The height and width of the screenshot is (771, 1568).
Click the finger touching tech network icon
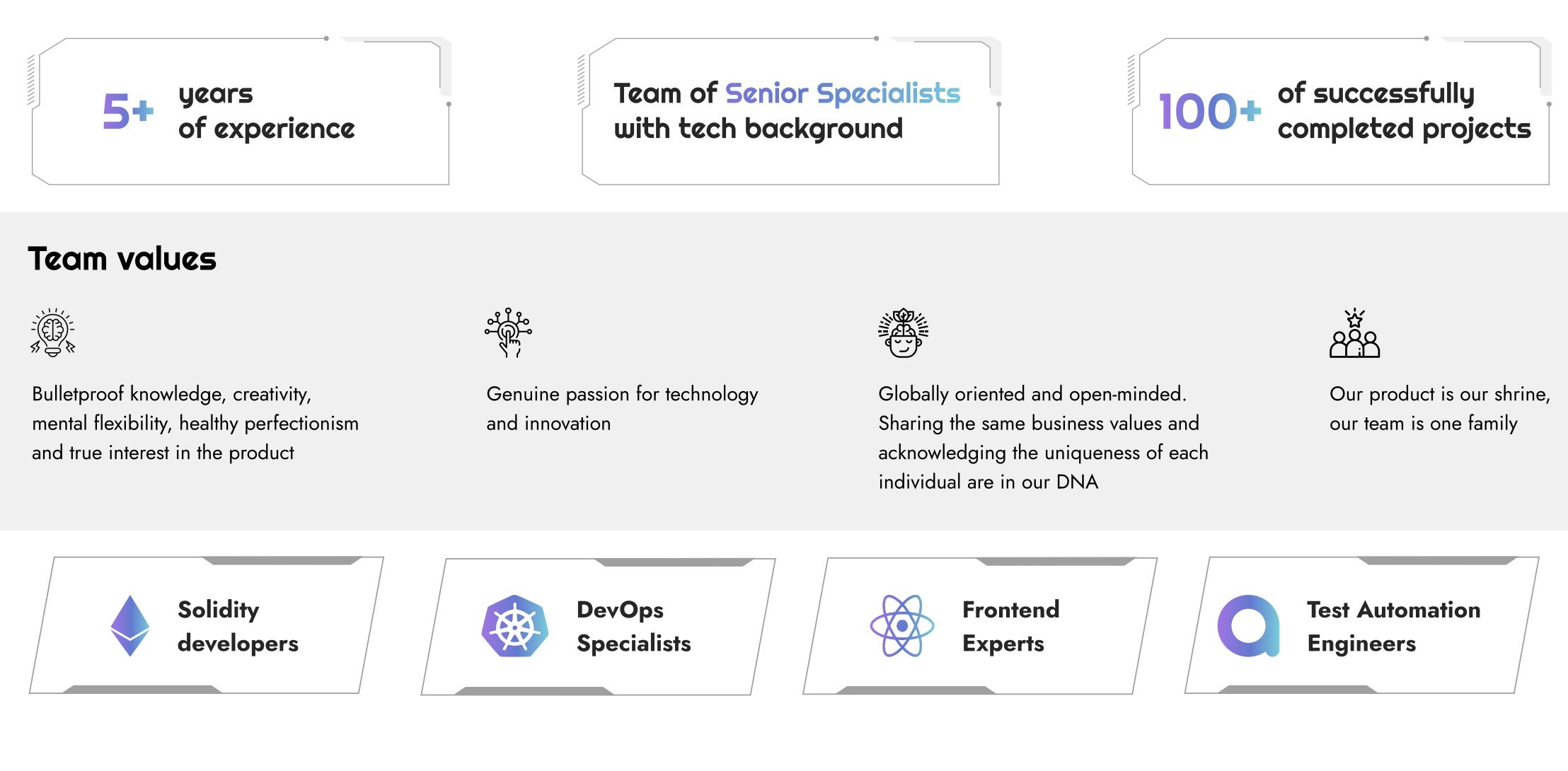tap(509, 332)
